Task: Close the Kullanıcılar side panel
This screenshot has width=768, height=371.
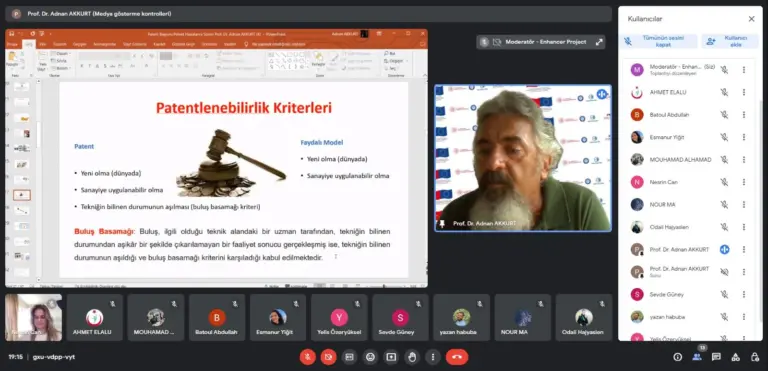Action: (751, 19)
